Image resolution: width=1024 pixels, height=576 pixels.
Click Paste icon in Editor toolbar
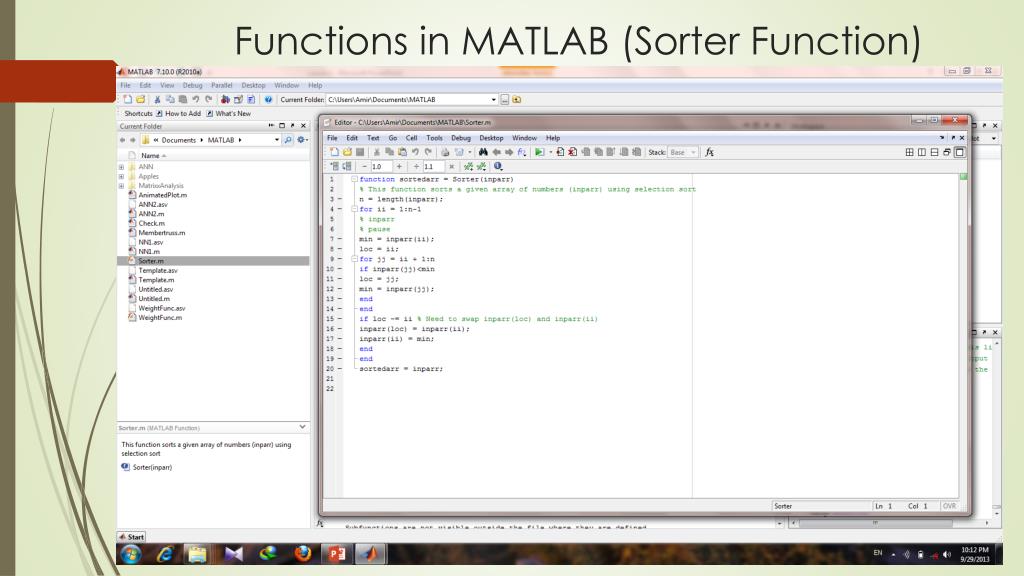[402, 152]
